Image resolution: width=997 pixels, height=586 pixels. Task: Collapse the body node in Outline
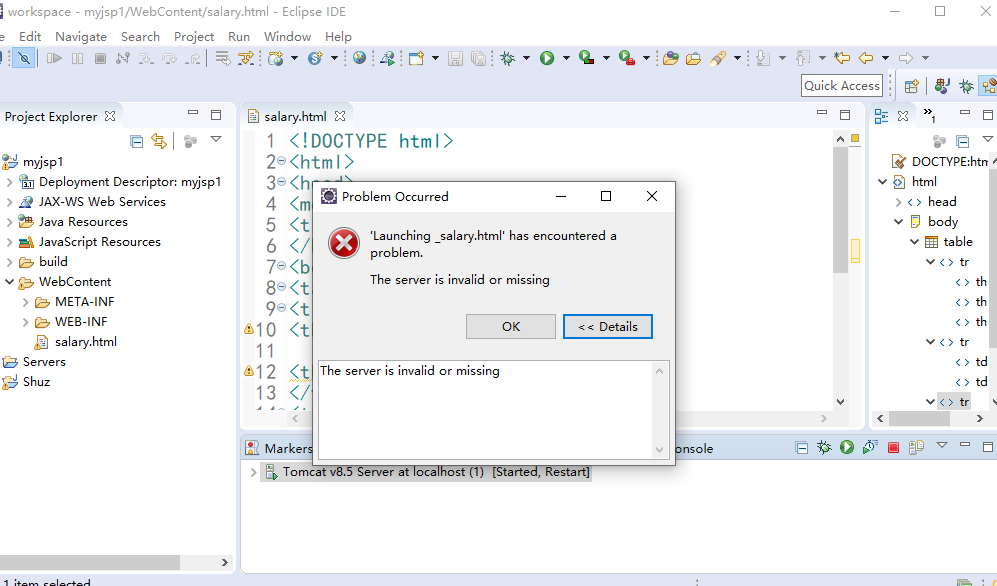(x=898, y=222)
